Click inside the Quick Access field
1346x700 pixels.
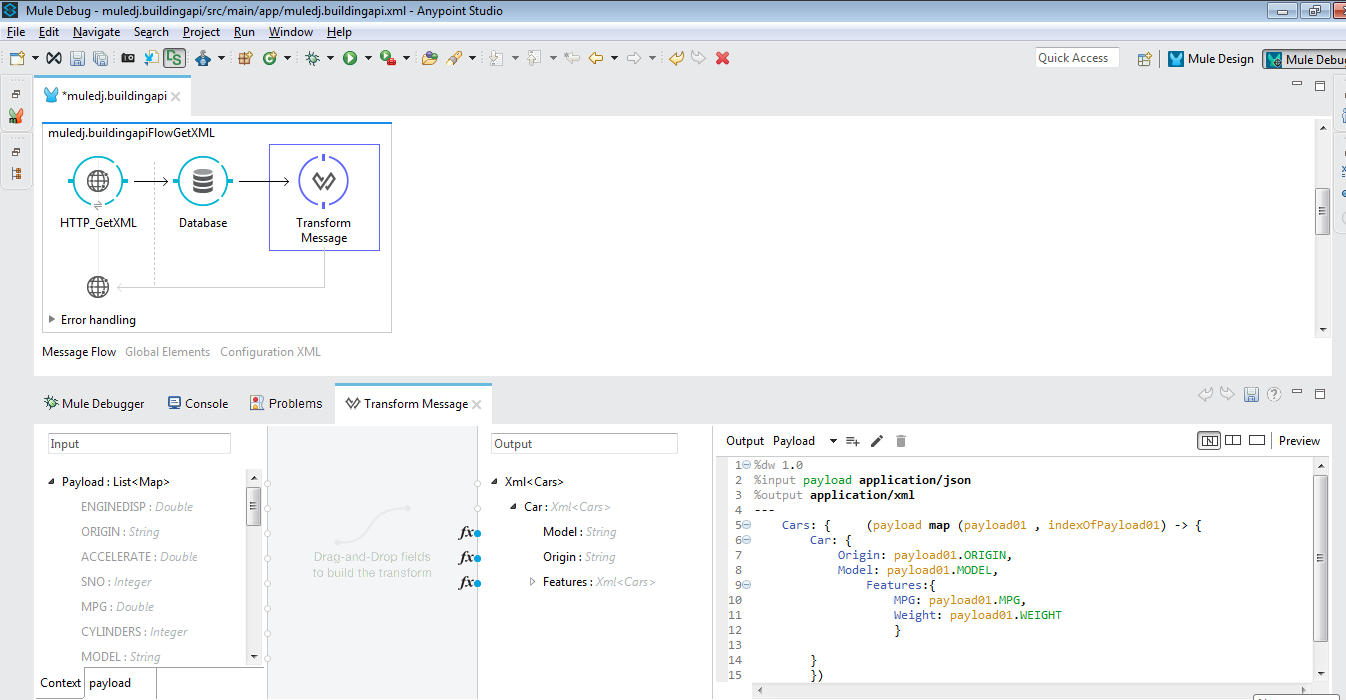[x=1076, y=57]
